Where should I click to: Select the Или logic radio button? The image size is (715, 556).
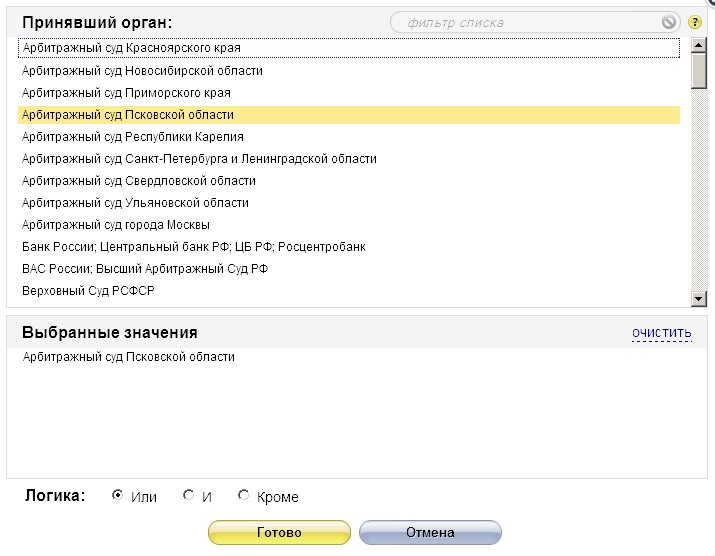[x=118, y=495]
